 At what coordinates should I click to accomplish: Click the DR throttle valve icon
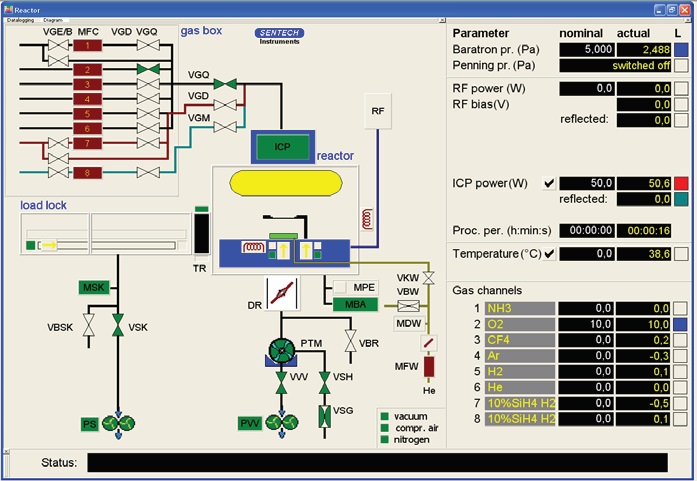click(282, 293)
